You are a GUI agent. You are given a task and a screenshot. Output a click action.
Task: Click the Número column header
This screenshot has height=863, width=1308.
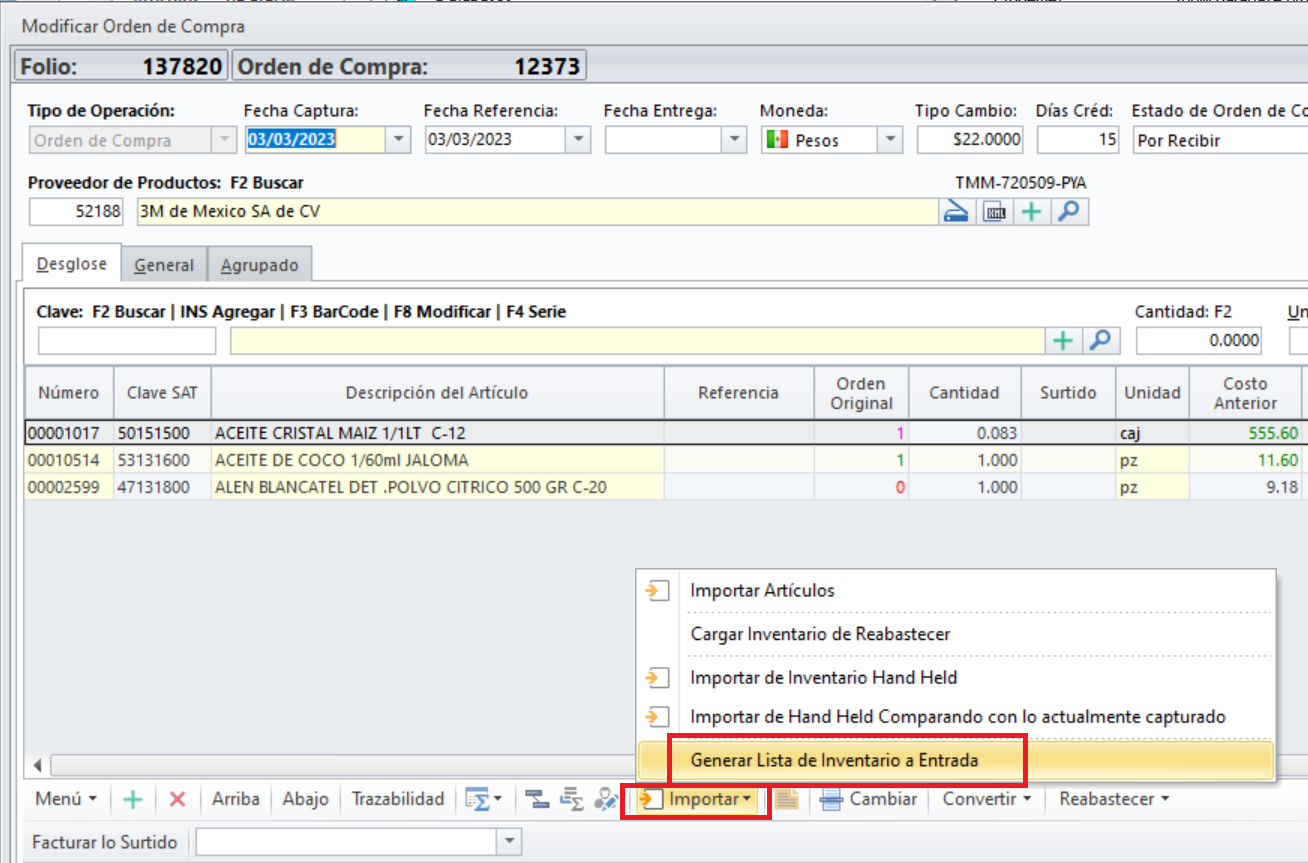coord(69,393)
